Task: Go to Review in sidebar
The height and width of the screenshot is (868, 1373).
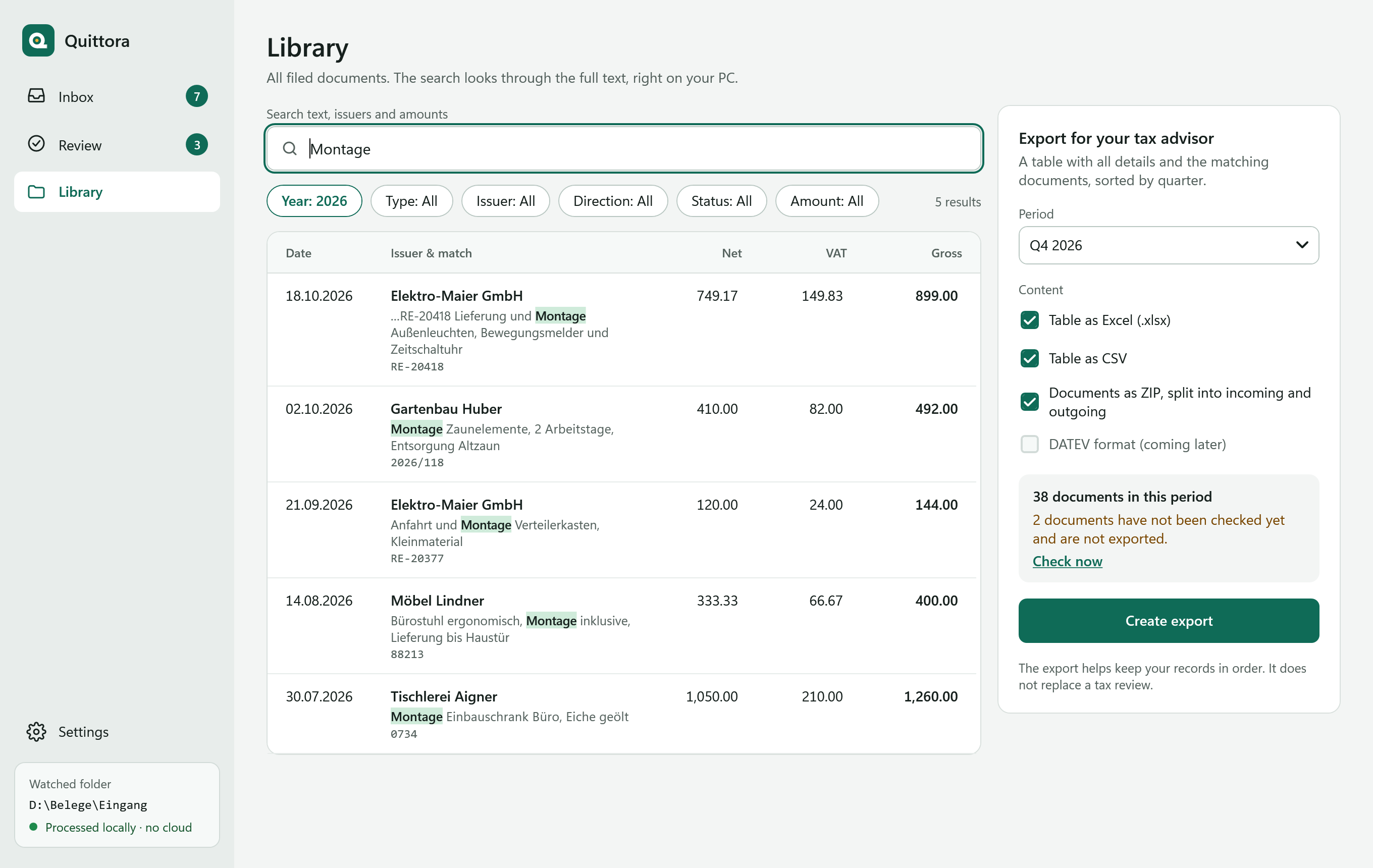Action: [117, 145]
